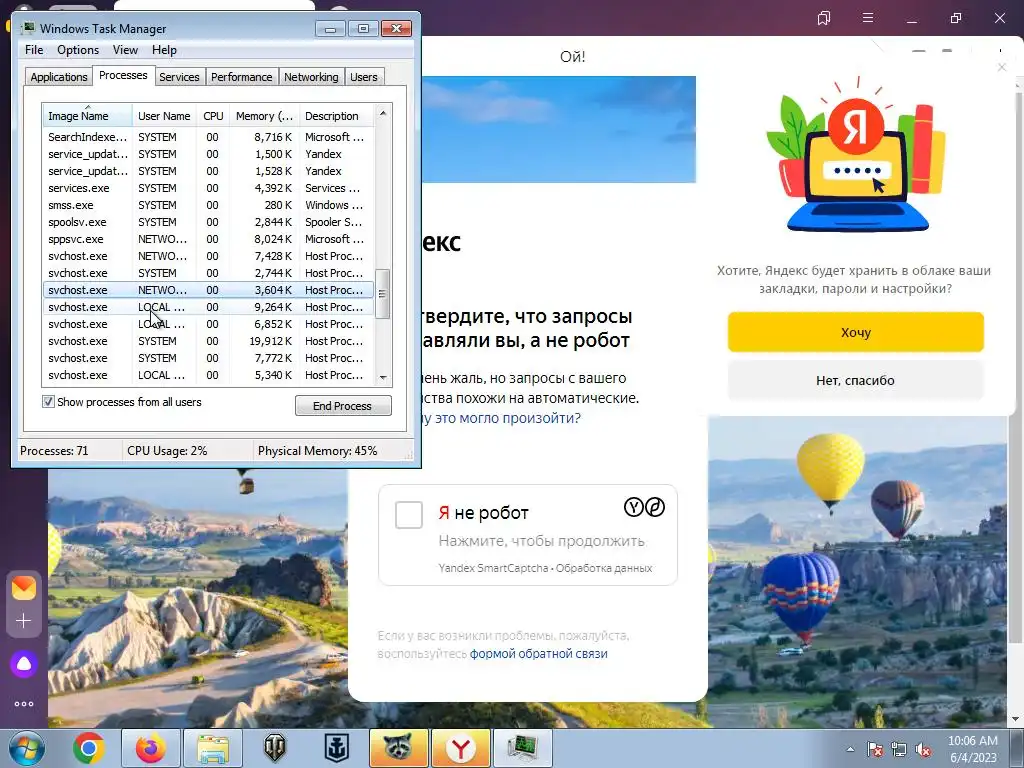Open Yandex Mail sidebar icon
This screenshot has width=1024, height=768.
[x=24, y=587]
